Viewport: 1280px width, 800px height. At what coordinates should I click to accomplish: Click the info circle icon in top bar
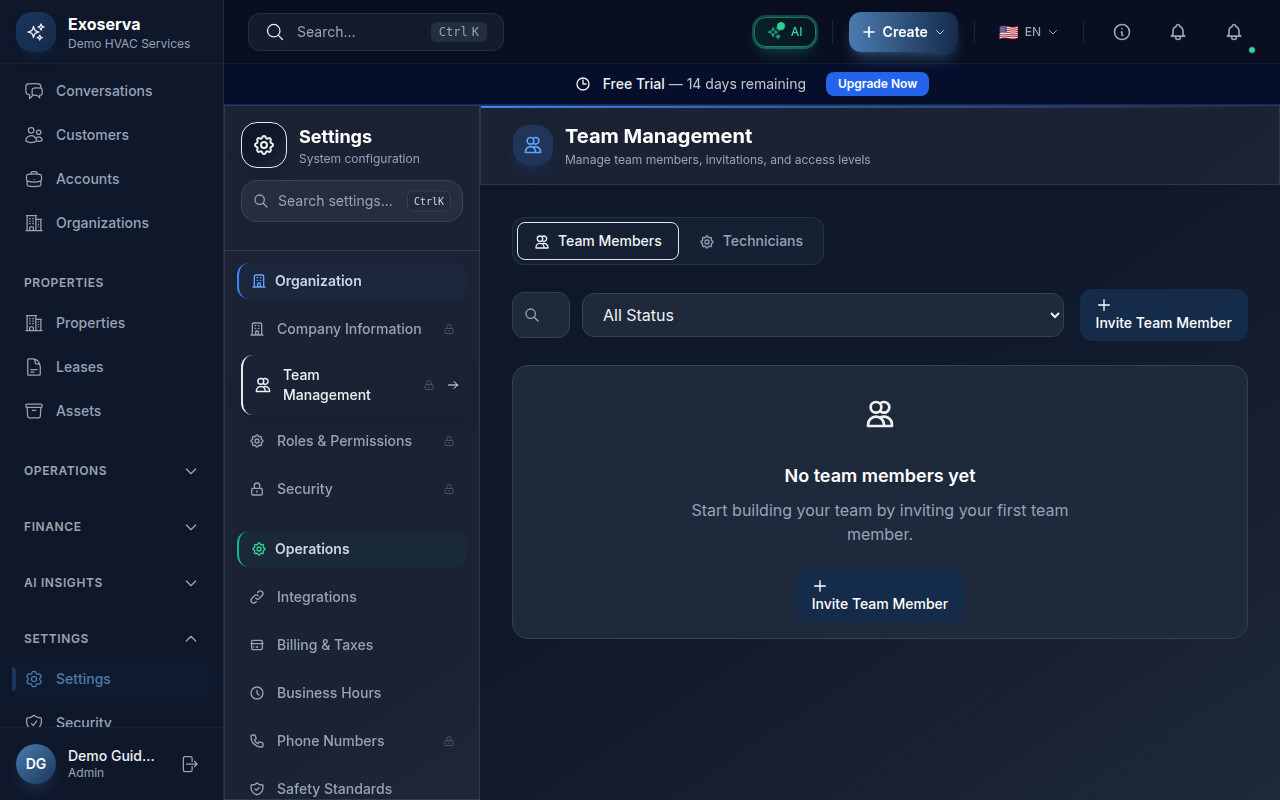[x=1122, y=32]
